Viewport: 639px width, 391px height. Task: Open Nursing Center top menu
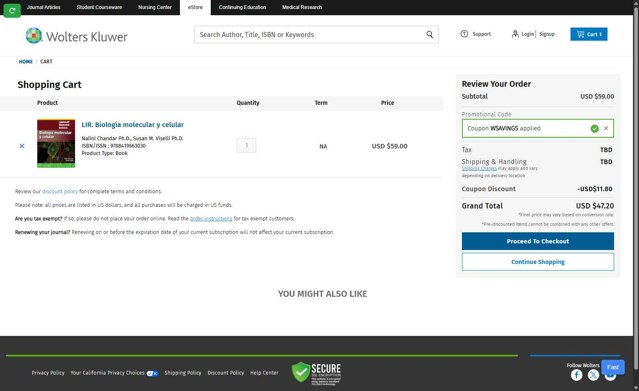point(155,7)
